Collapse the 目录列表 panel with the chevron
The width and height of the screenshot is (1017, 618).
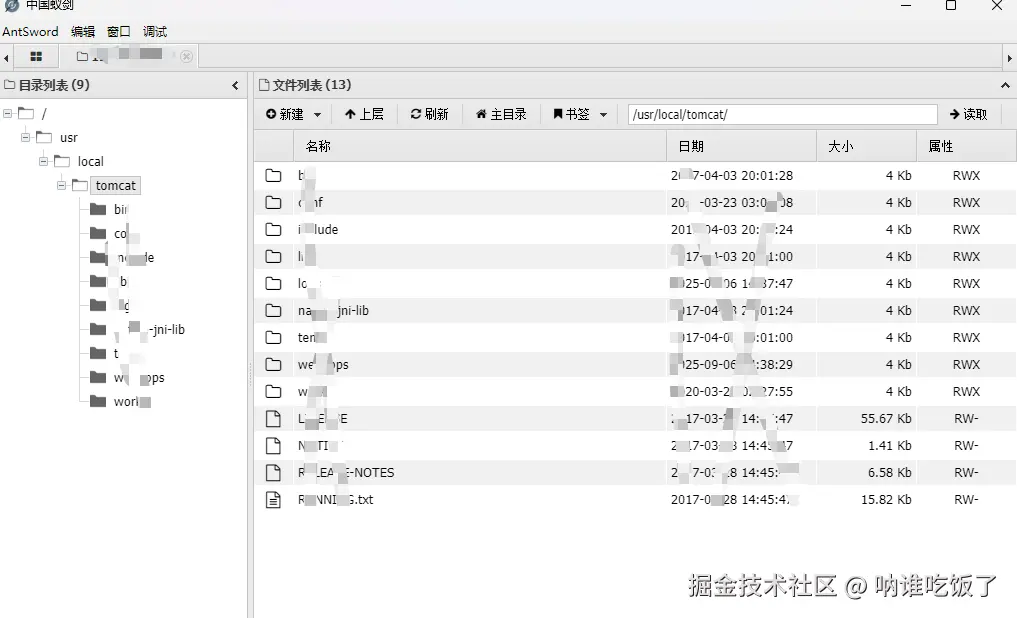(235, 86)
